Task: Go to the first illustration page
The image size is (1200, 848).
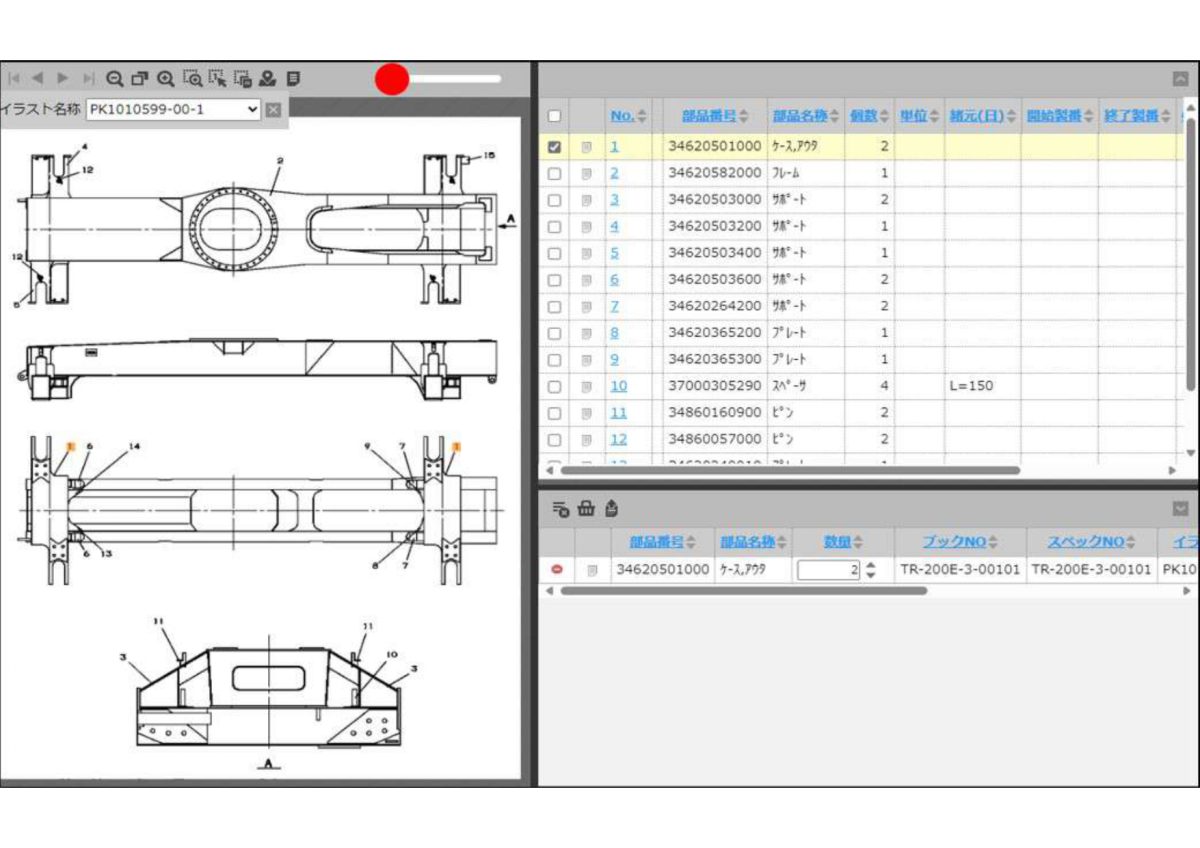Action: [14, 78]
